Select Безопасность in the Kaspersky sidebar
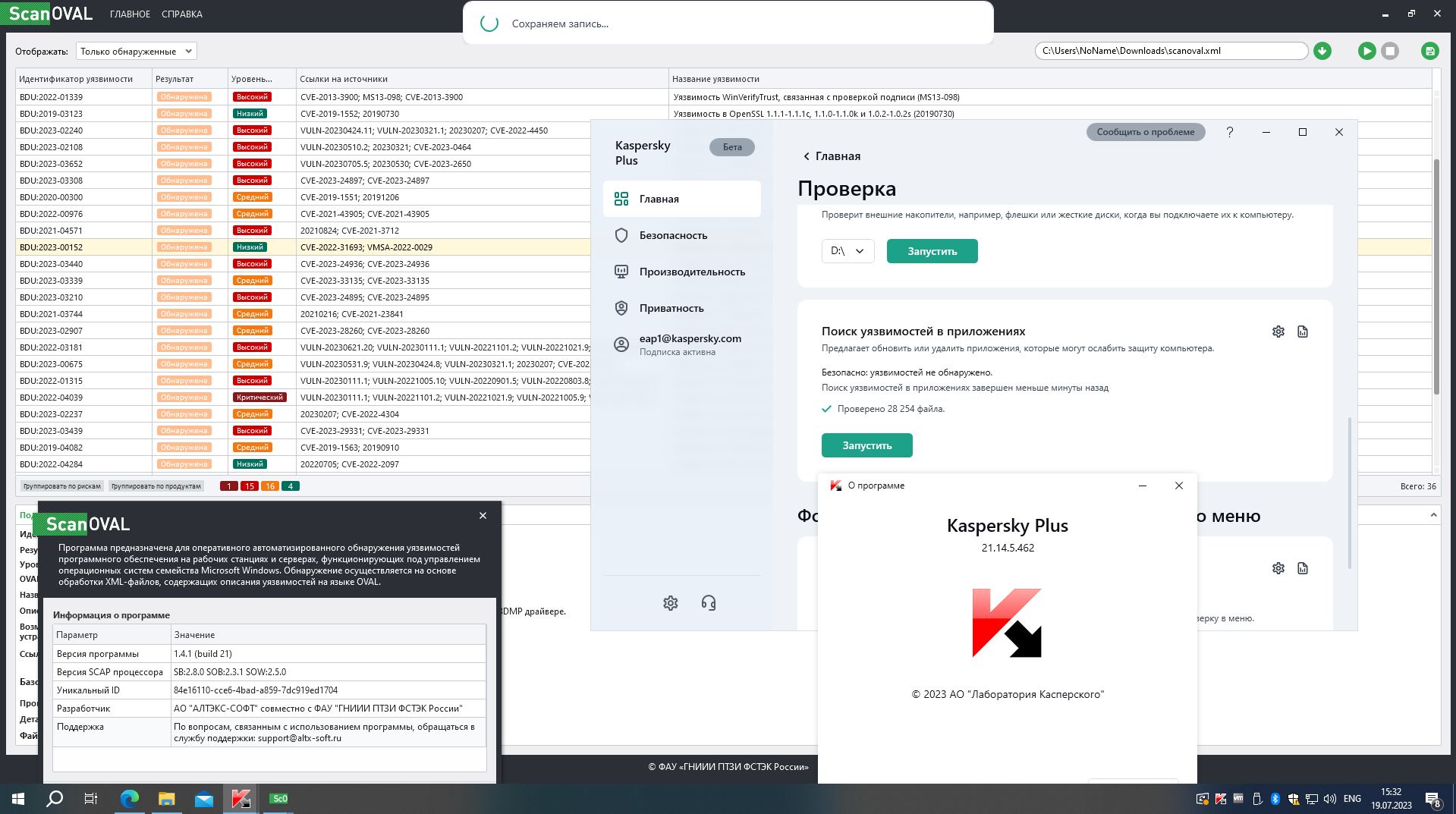Viewport: 1456px width, 814px height. (x=681, y=235)
